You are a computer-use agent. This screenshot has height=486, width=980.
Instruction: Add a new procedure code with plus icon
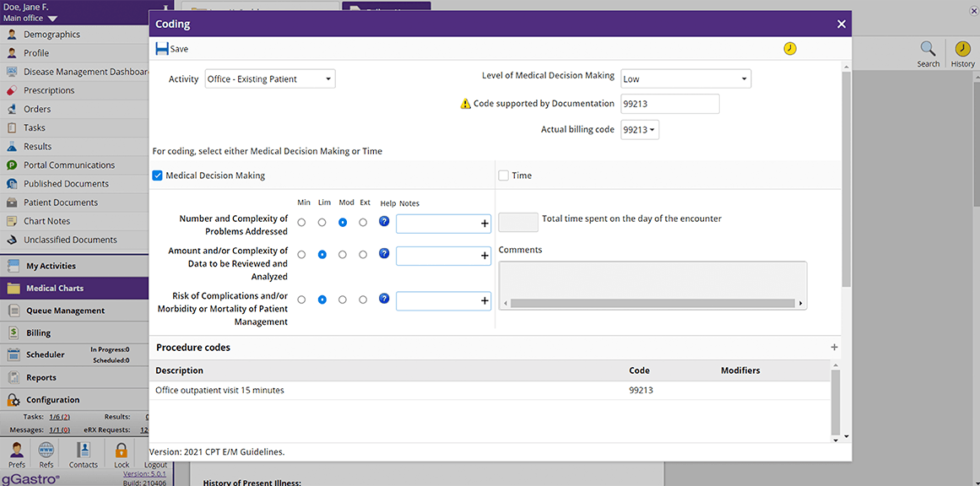point(834,348)
